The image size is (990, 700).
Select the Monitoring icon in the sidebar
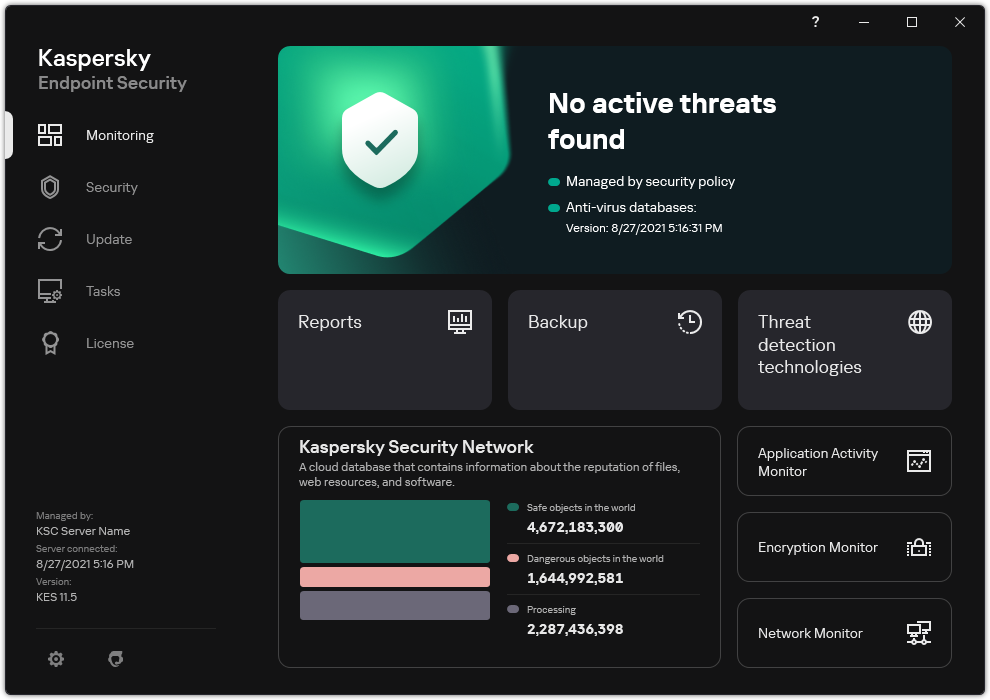click(x=50, y=135)
